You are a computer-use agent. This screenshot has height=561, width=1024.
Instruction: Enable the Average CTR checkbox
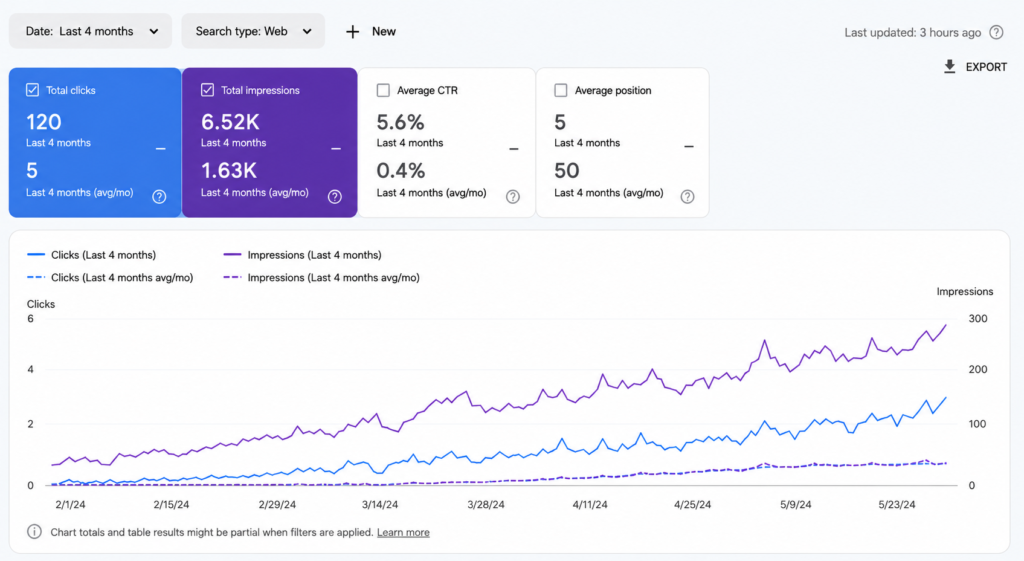click(x=383, y=90)
